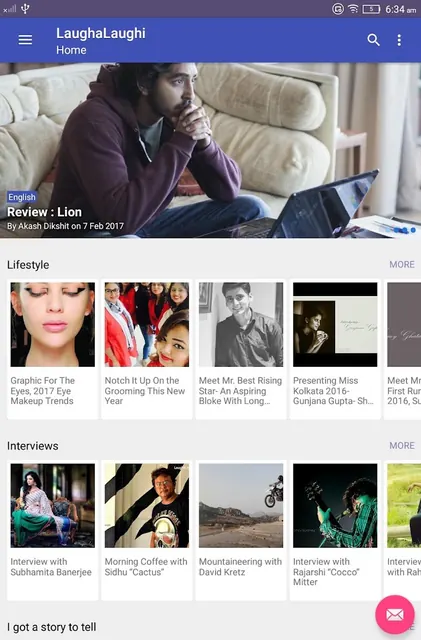The width and height of the screenshot is (421, 640).
Task: Click 'Morning Coffee with Sidhu' title
Action: point(146,567)
